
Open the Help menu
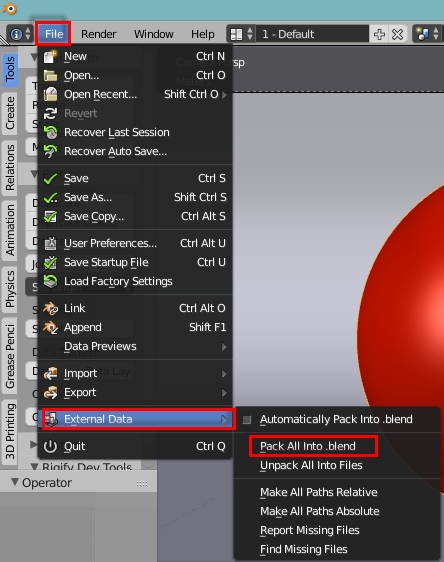(x=203, y=34)
